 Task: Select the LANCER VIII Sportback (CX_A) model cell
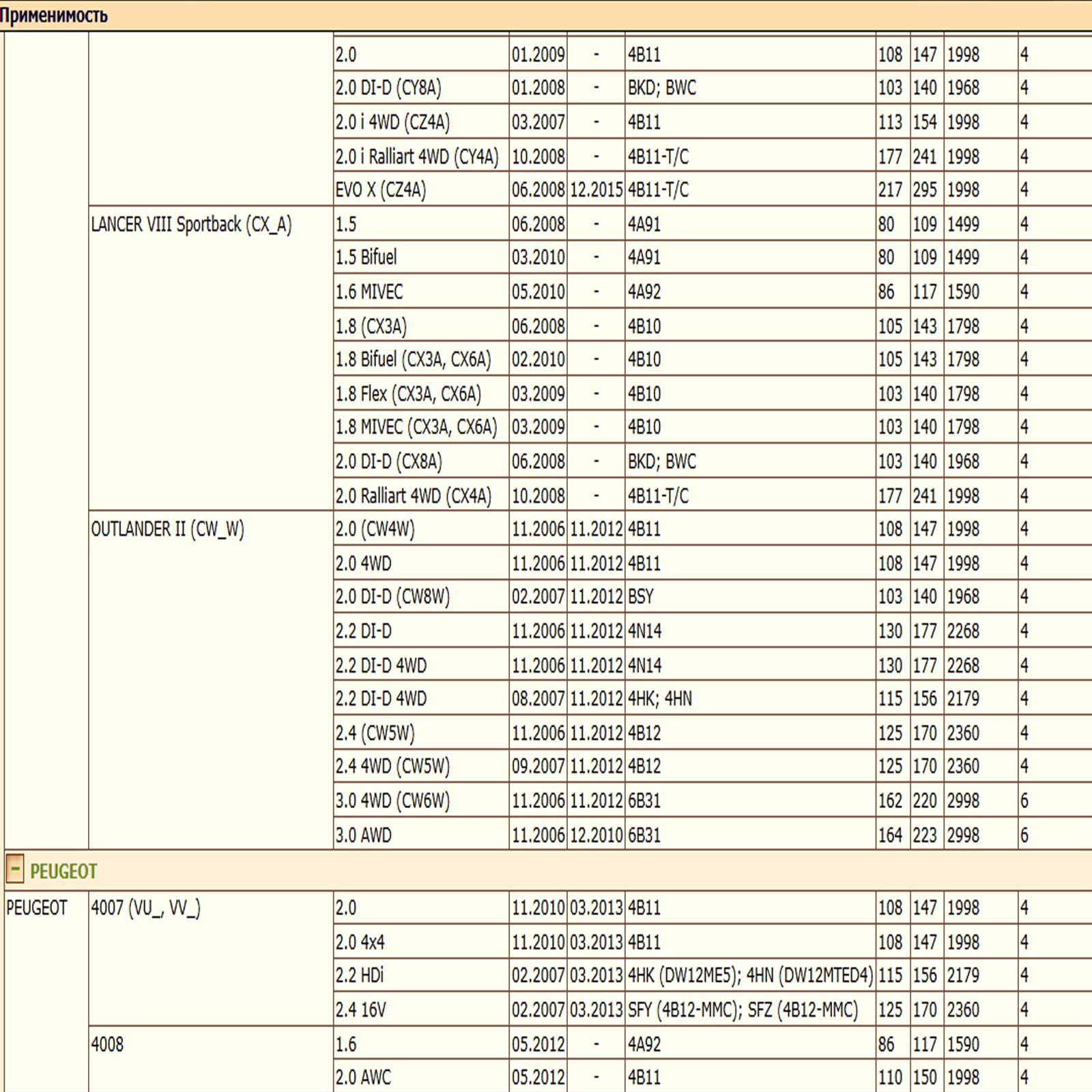[191, 225]
